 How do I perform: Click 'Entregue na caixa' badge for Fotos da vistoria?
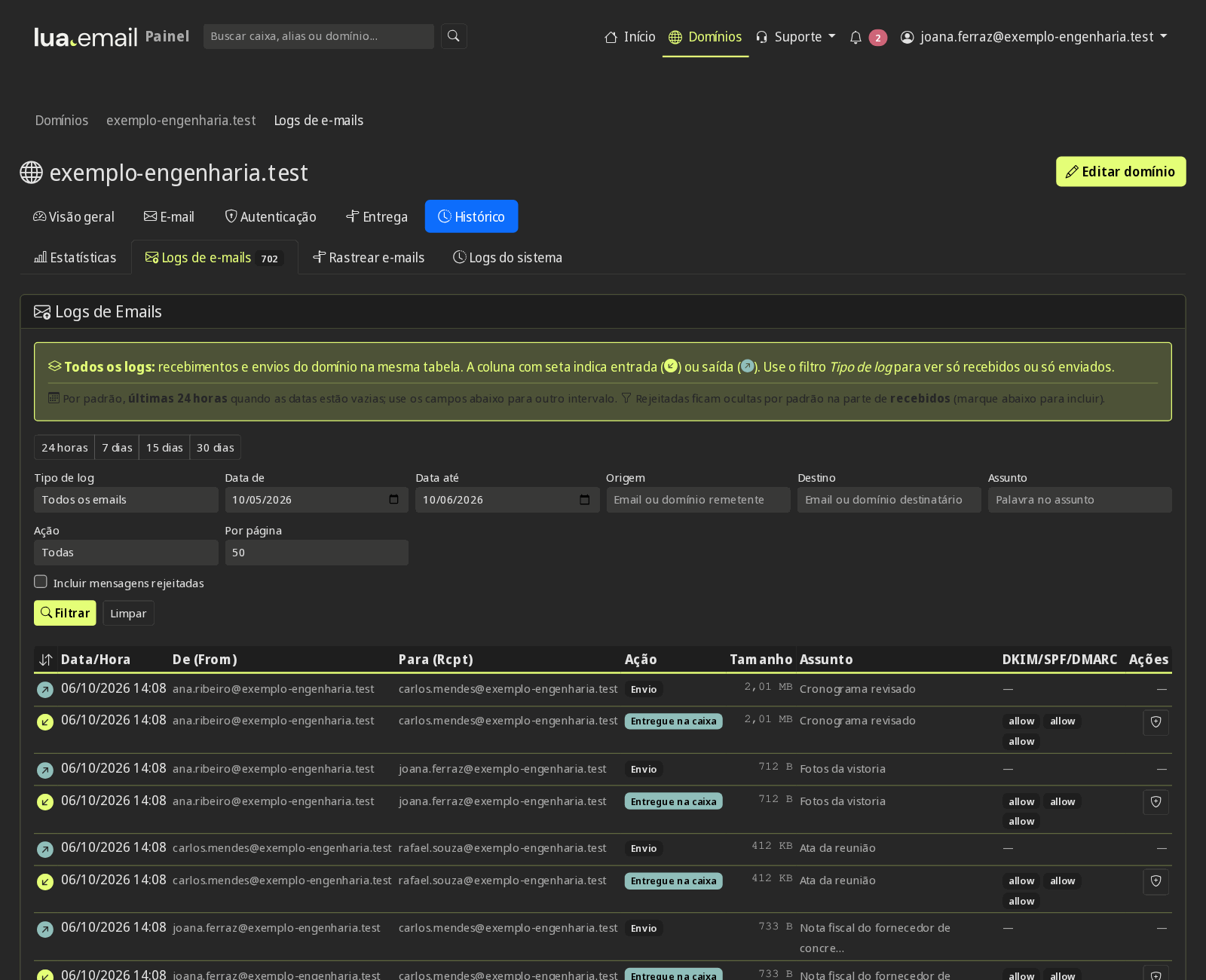click(674, 802)
